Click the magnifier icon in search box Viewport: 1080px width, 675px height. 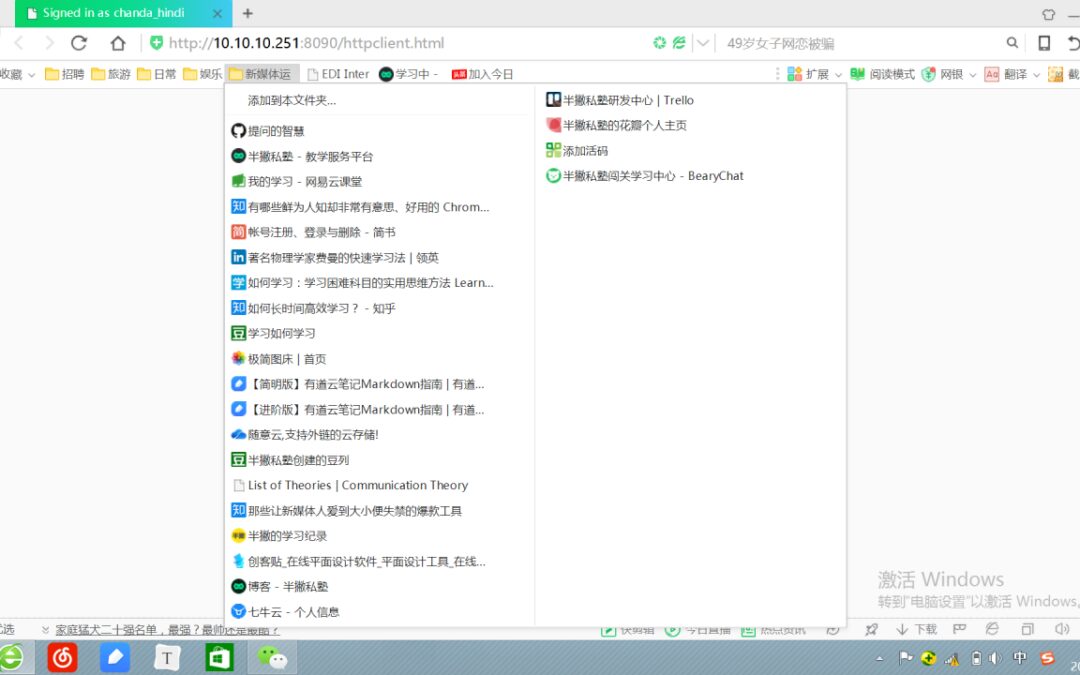1012,43
